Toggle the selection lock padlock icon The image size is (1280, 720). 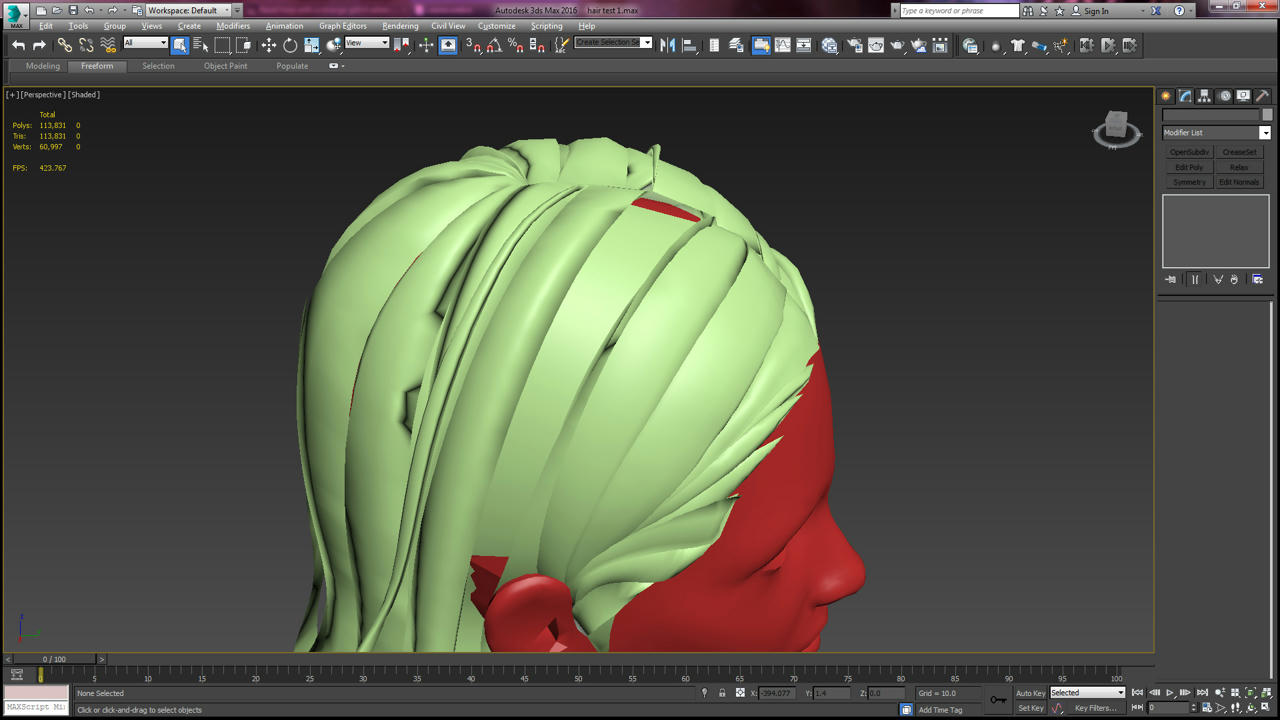tap(722, 693)
